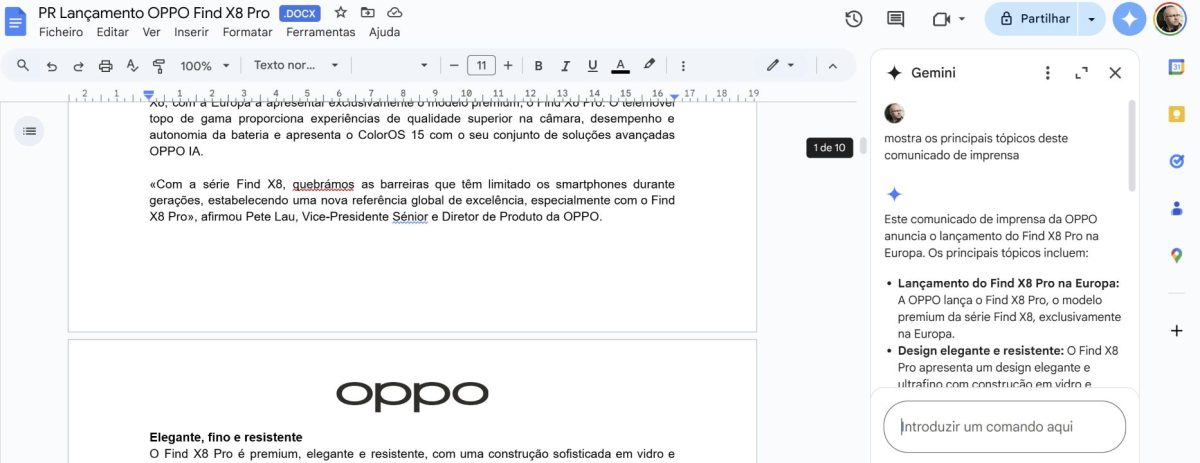Show document outline sidebar icon

tap(29, 130)
